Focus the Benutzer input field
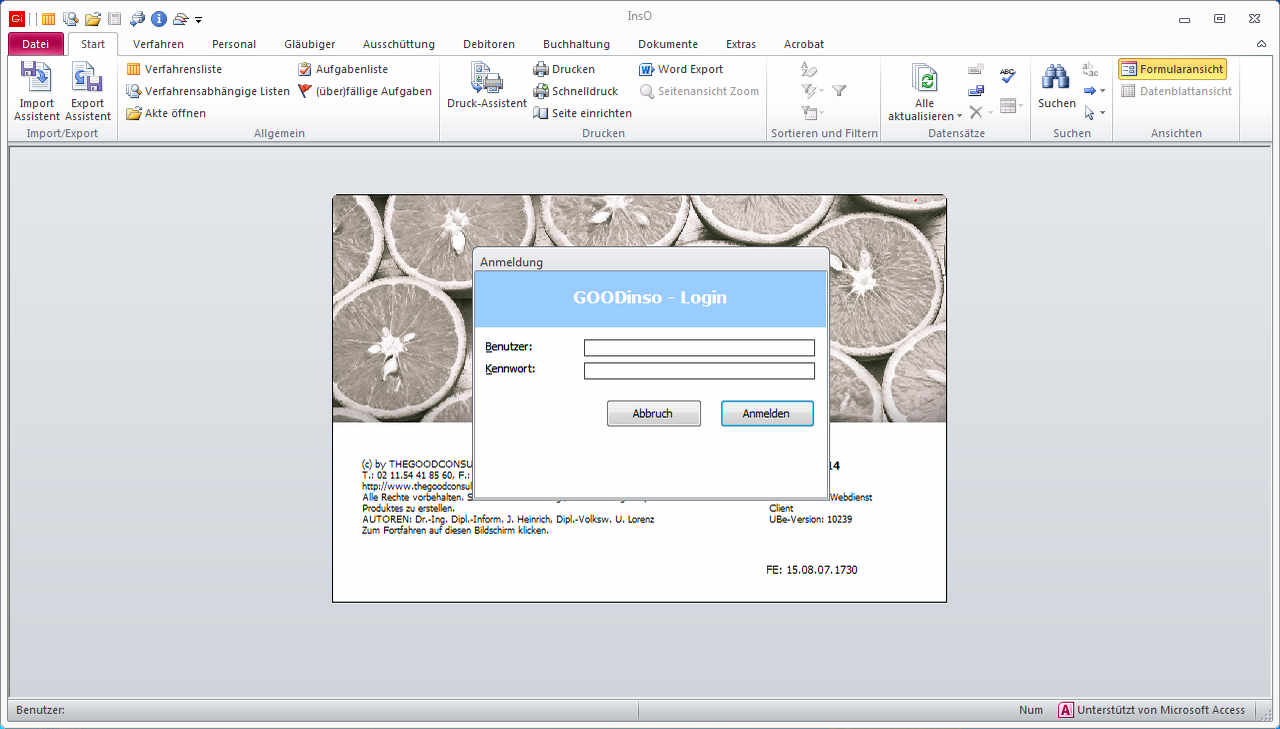The width and height of the screenshot is (1280, 729). point(699,348)
